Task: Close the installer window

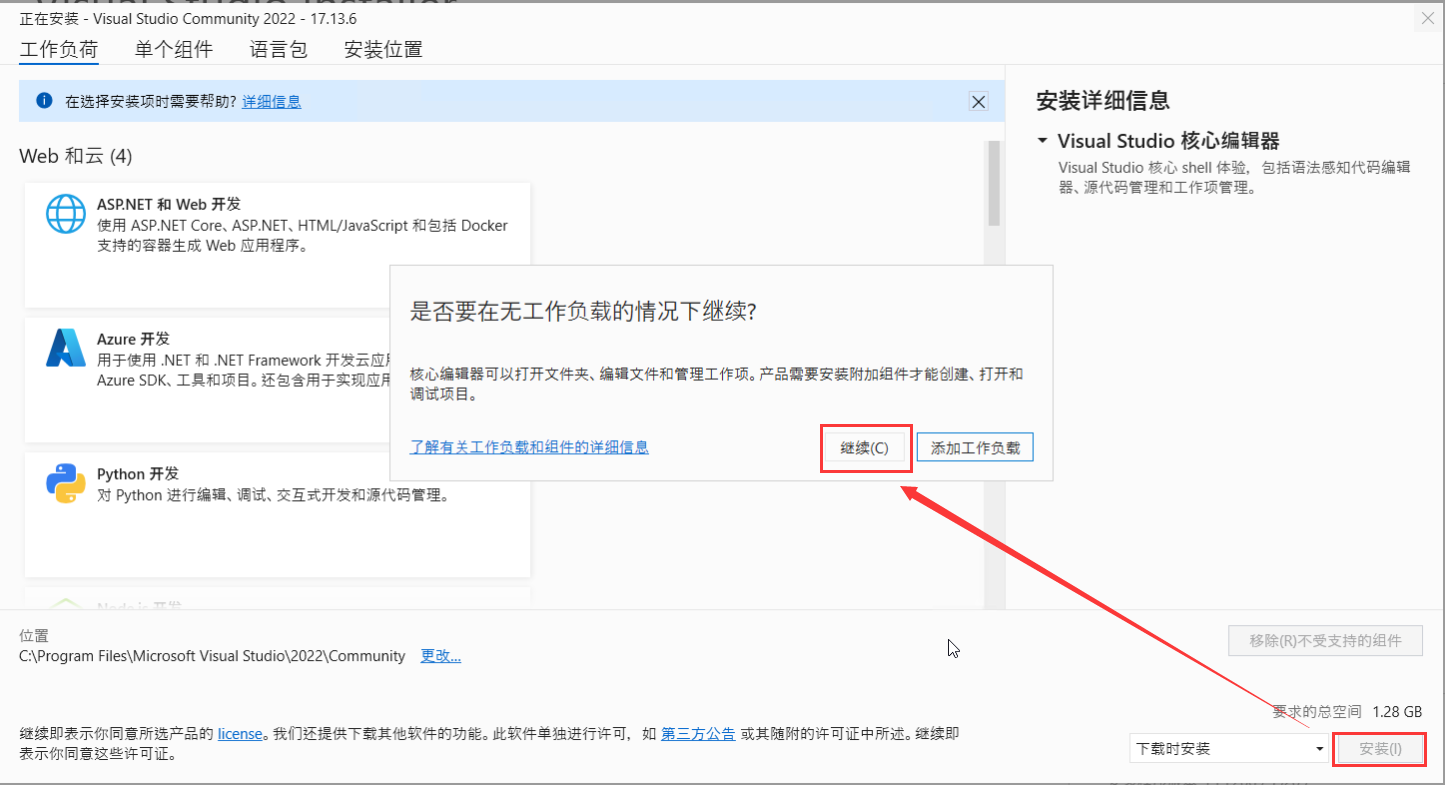Action: (1427, 18)
